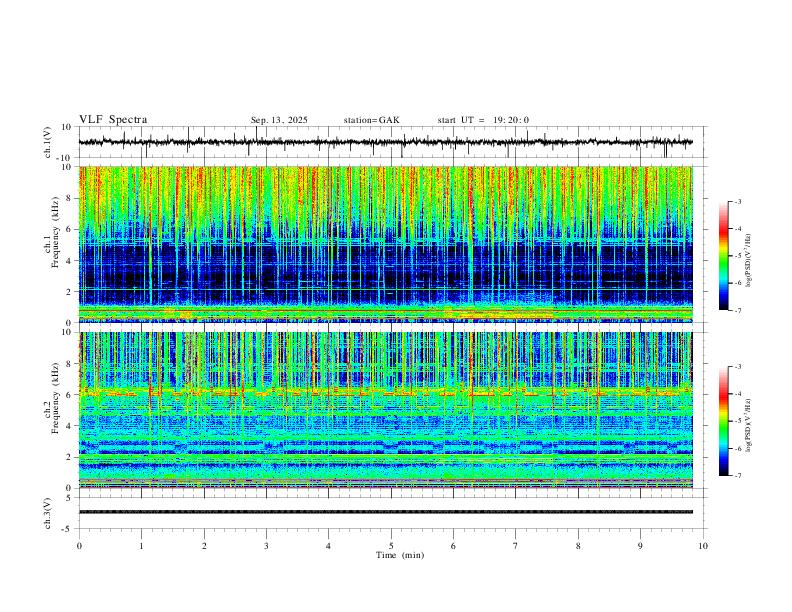The image size is (792, 612).
Task: Click the ch.2 spectrogram panel
Action: (386, 410)
